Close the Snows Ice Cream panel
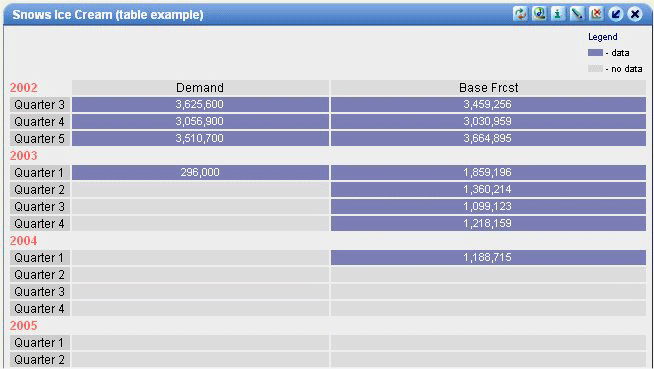654x369 pixels. tap(635, 14)
